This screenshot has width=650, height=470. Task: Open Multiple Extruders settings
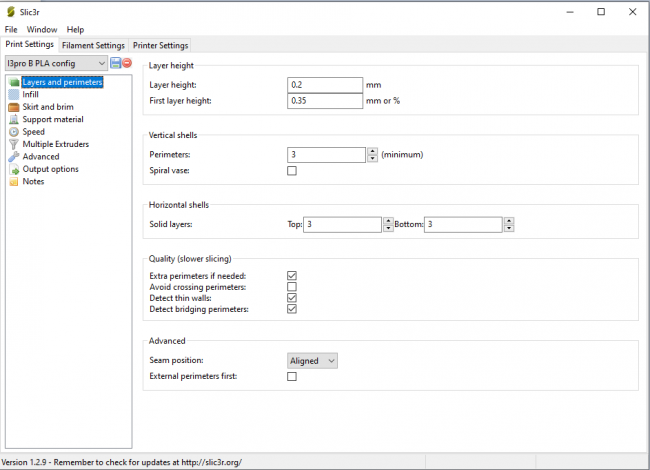(55, 144)
